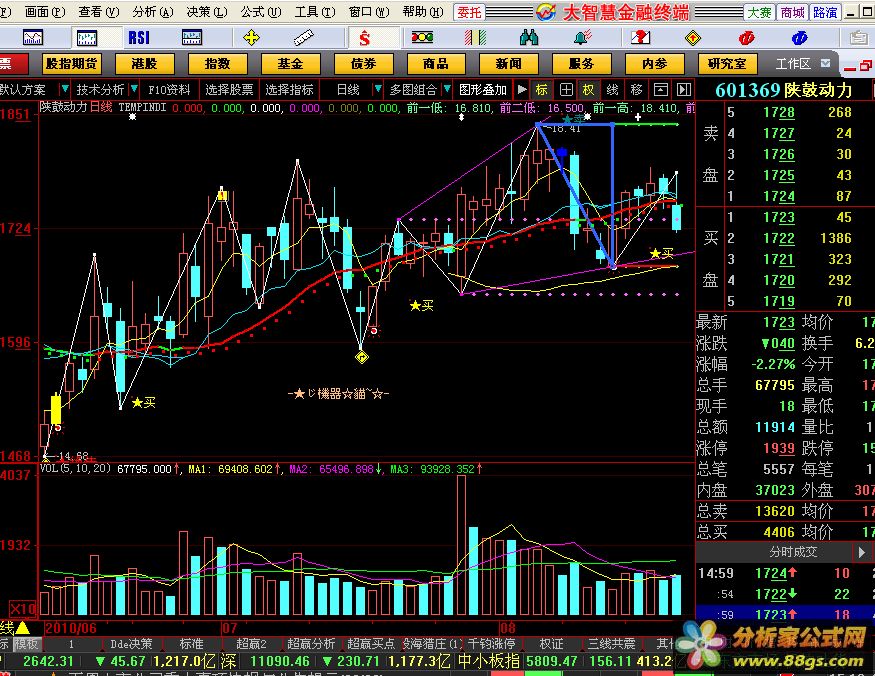Viewport: 875px width, 676px height.
Task: Expand the 多图组合 dropdown arrow
Action: (x=447, y=89)
